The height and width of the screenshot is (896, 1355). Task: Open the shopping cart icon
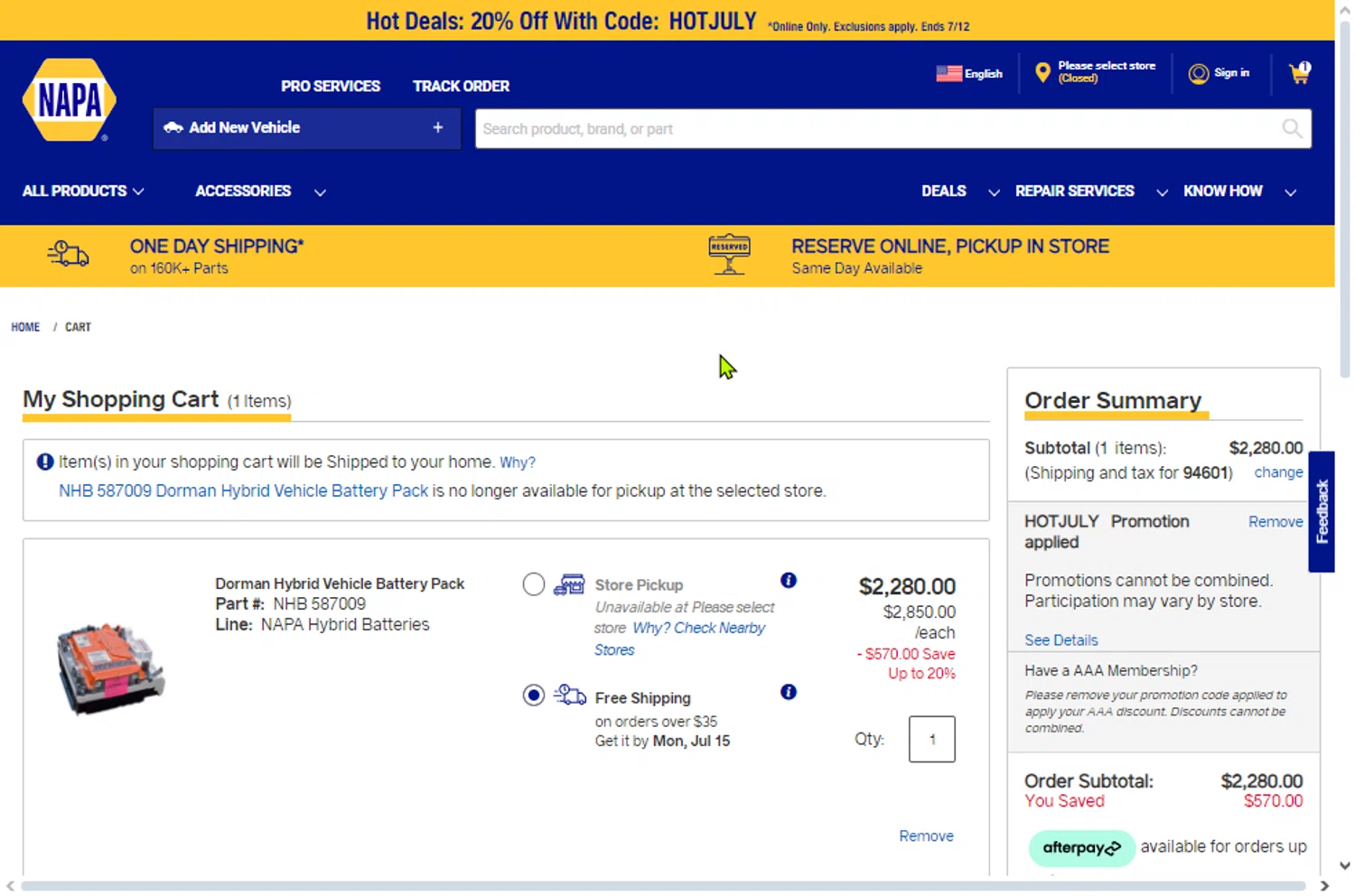tap(1300, 73)
